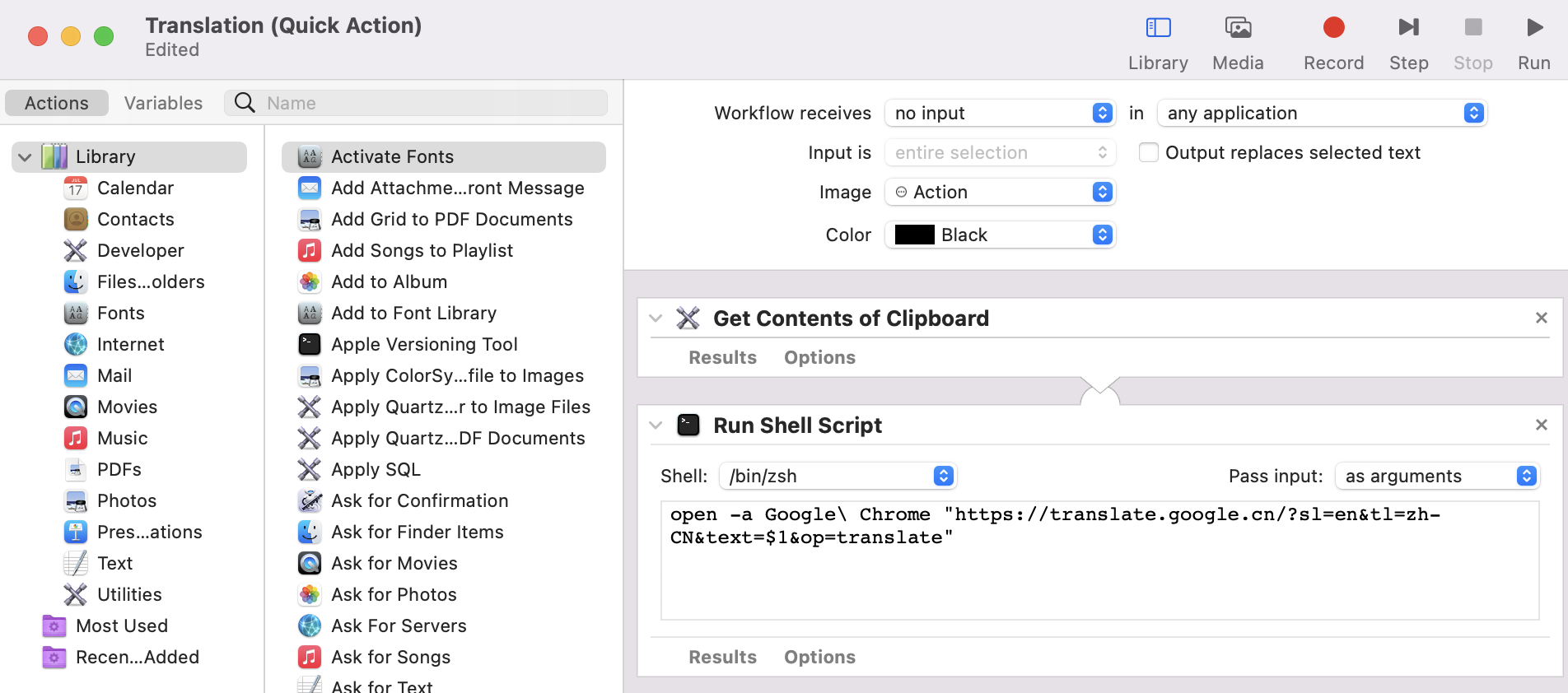
Task: Click the Step toolbar icon
Action: (x=1408, y=28)
